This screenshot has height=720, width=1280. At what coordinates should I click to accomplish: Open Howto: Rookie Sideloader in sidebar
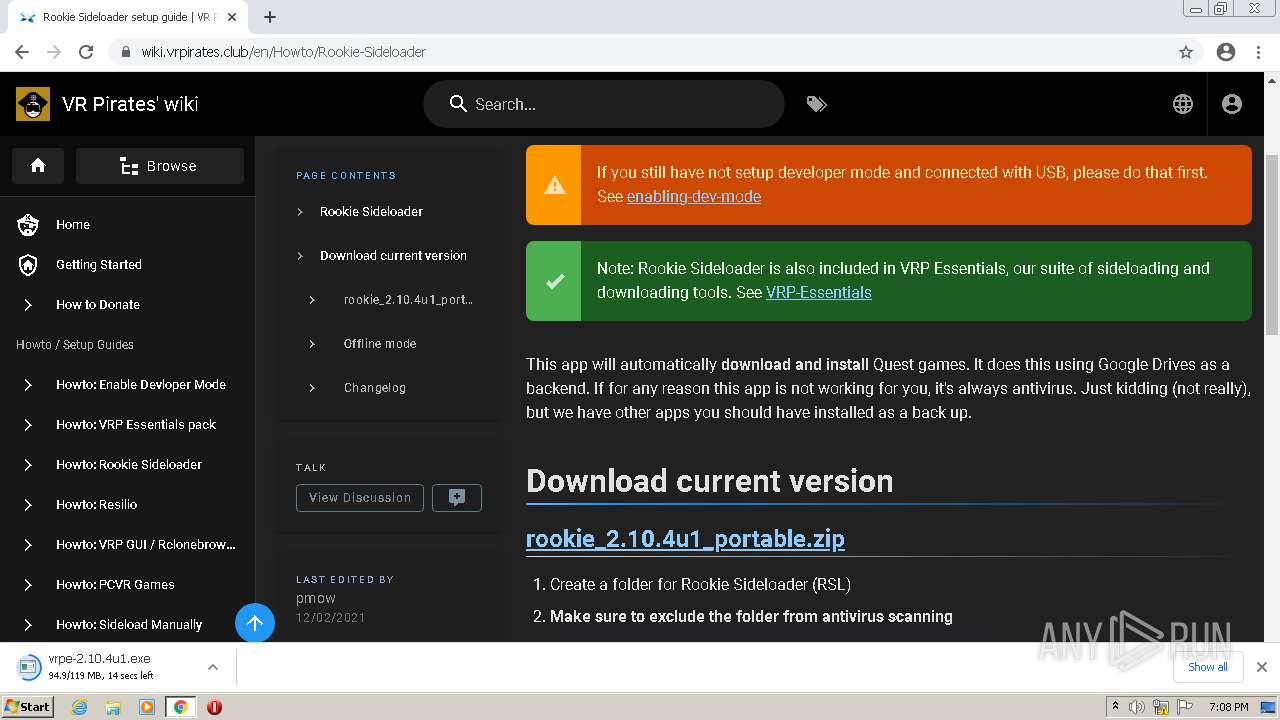pos(129,465)
